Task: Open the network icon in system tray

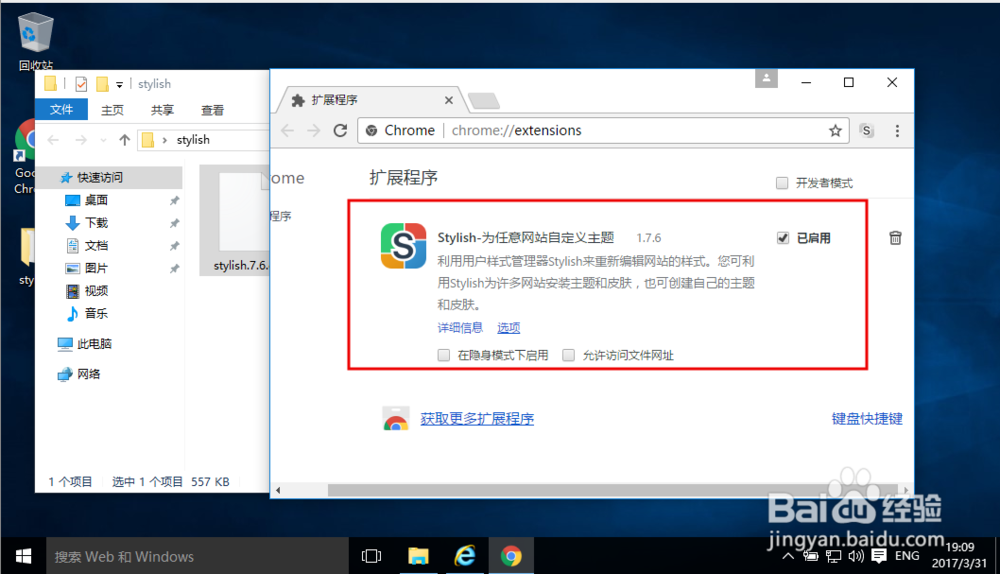Action: 833,556
